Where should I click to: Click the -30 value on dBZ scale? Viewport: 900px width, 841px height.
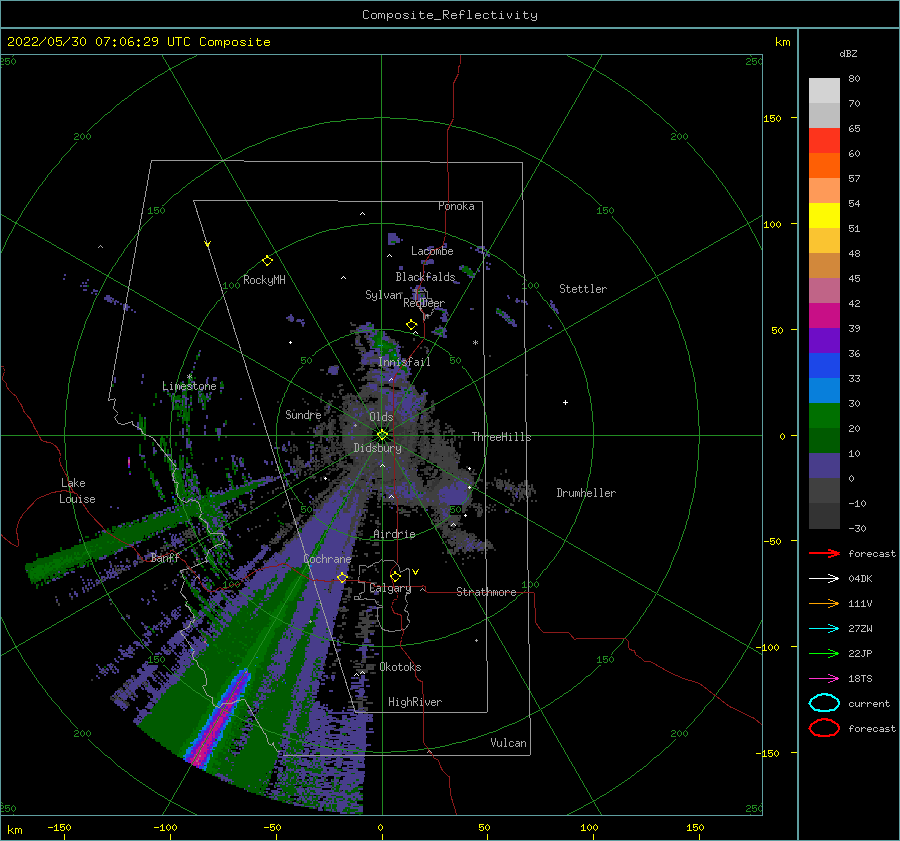[857, 529]
